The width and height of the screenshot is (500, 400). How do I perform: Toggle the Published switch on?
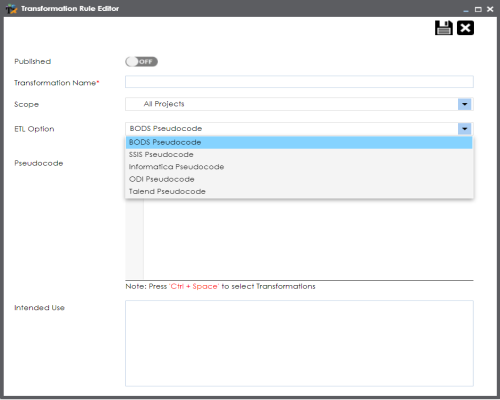(141, 62)
